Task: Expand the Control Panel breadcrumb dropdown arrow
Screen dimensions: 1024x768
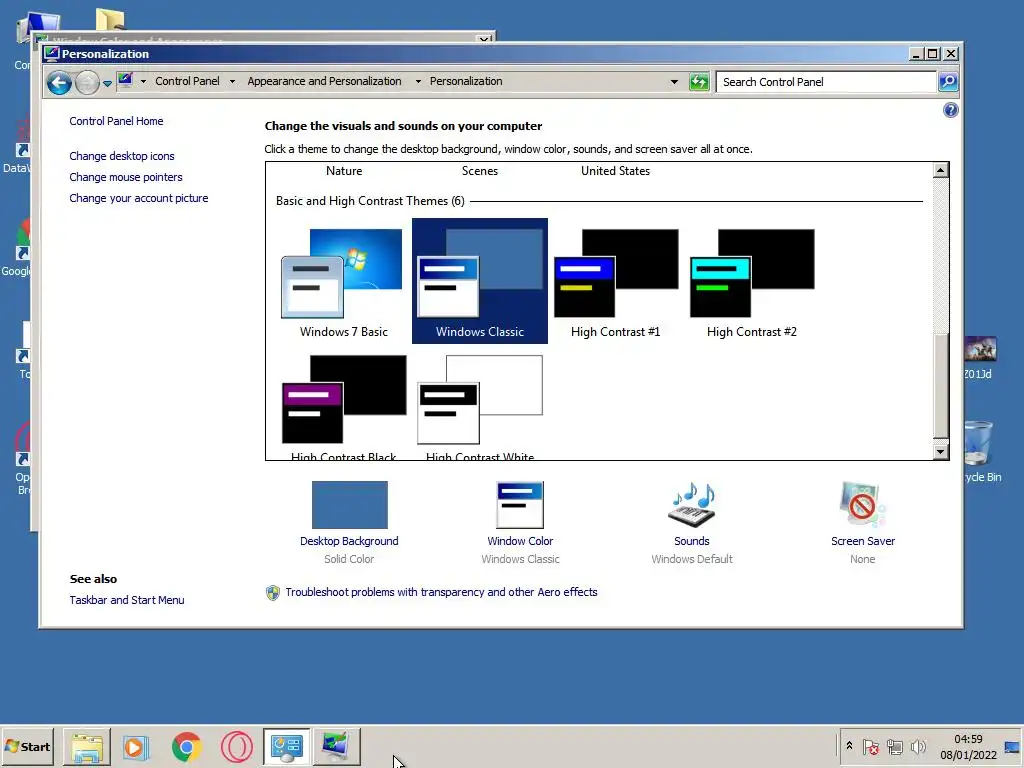Action: tap(232, 82)
